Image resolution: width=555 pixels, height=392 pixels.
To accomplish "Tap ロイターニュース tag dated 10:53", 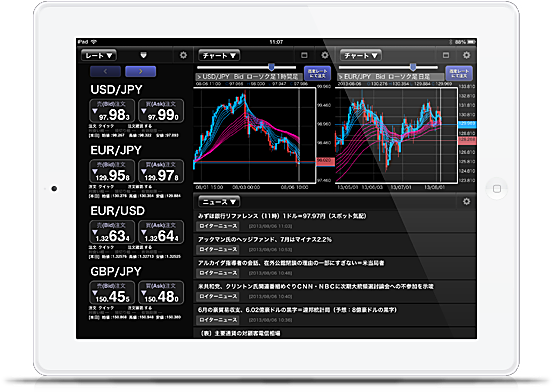I will [218, 249].
